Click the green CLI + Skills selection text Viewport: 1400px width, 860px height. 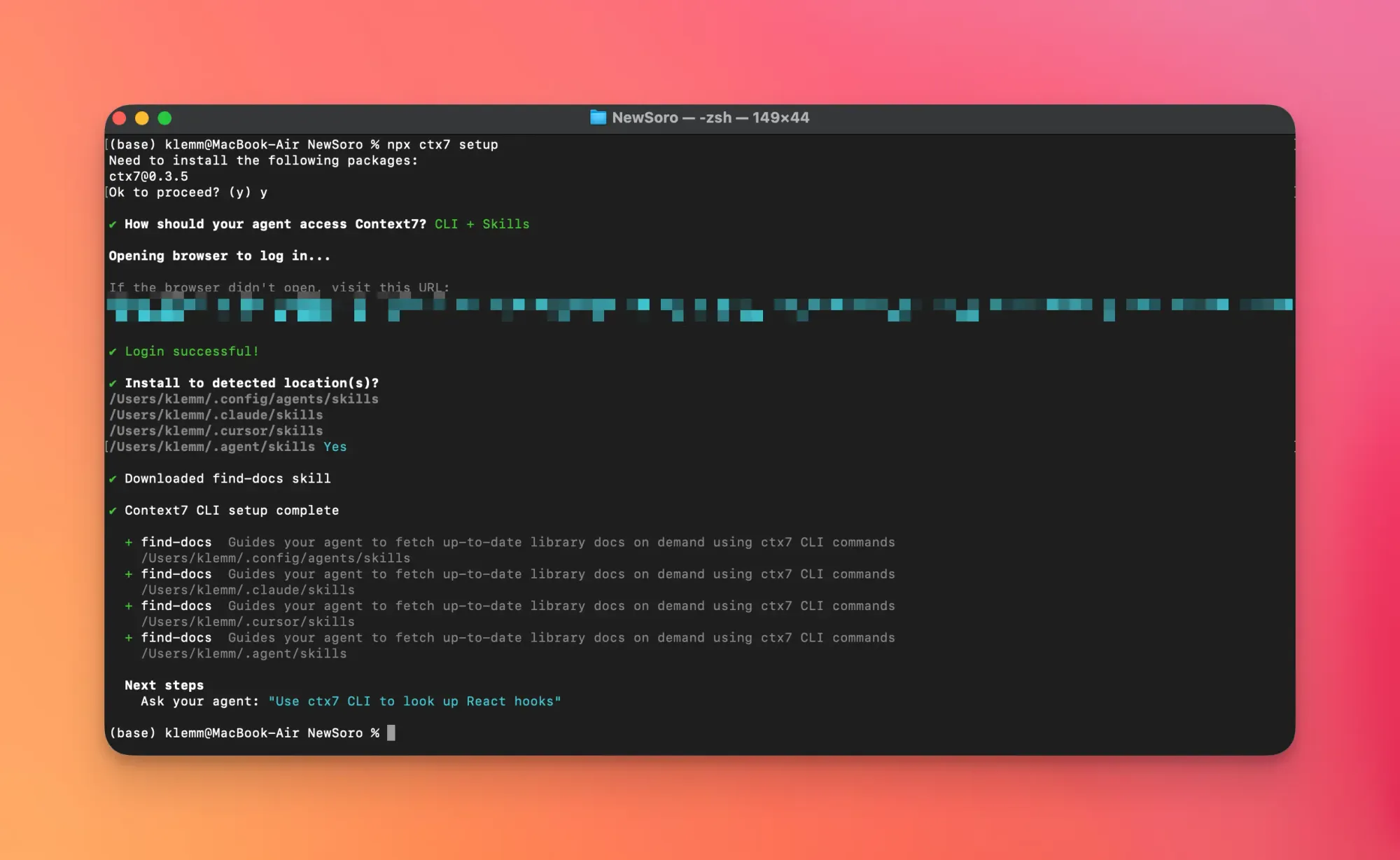pyautogui.click(x=482, y=224)
